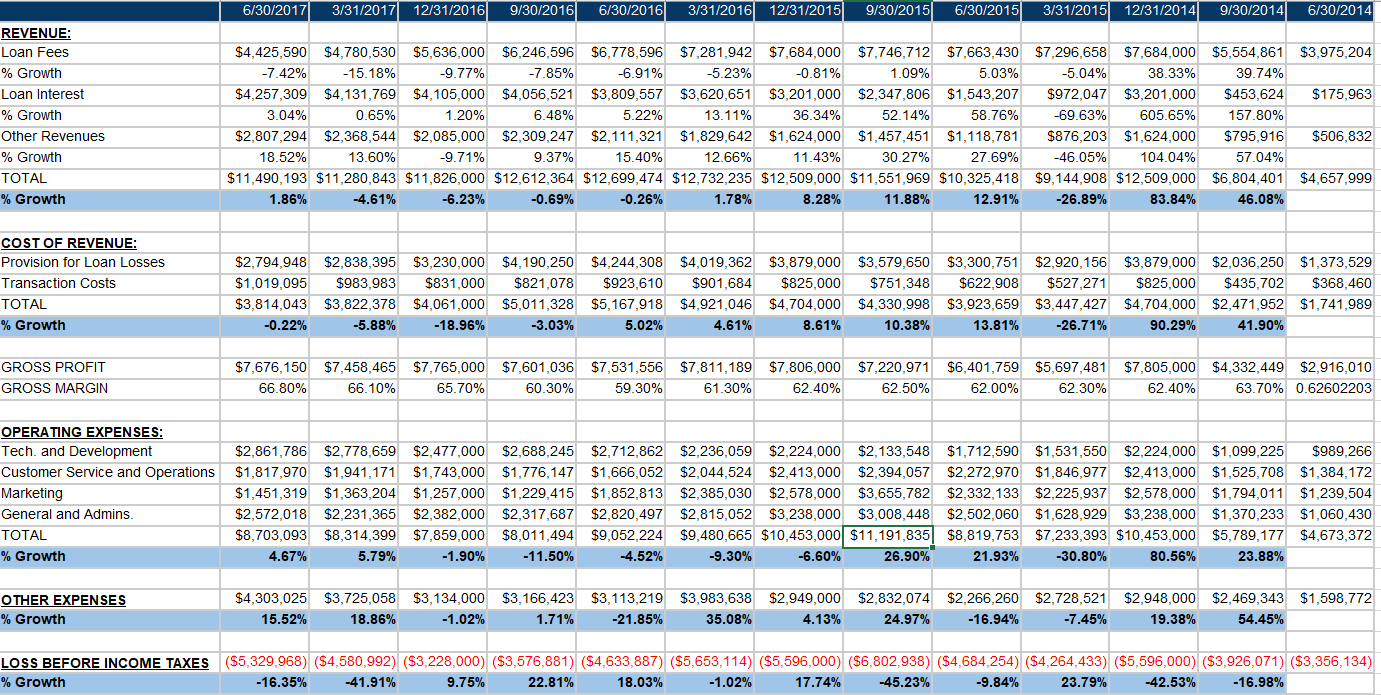The height and width of the screenshot is (695, 1381).
Task: Select the revenue total $11,490,193 cell
Action: pos(264,178)
